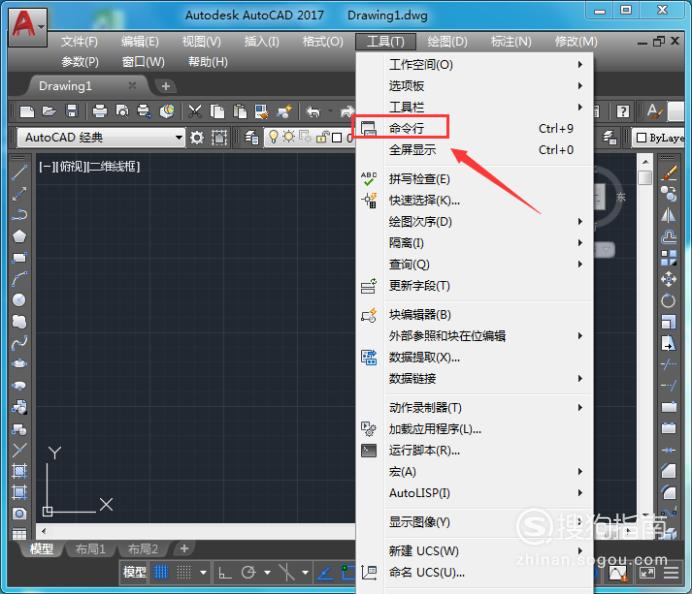Viewport: 692px width, 594px height.
Task: Select the Line tool in Draw toolbar
Action: (x=19, y=171)
